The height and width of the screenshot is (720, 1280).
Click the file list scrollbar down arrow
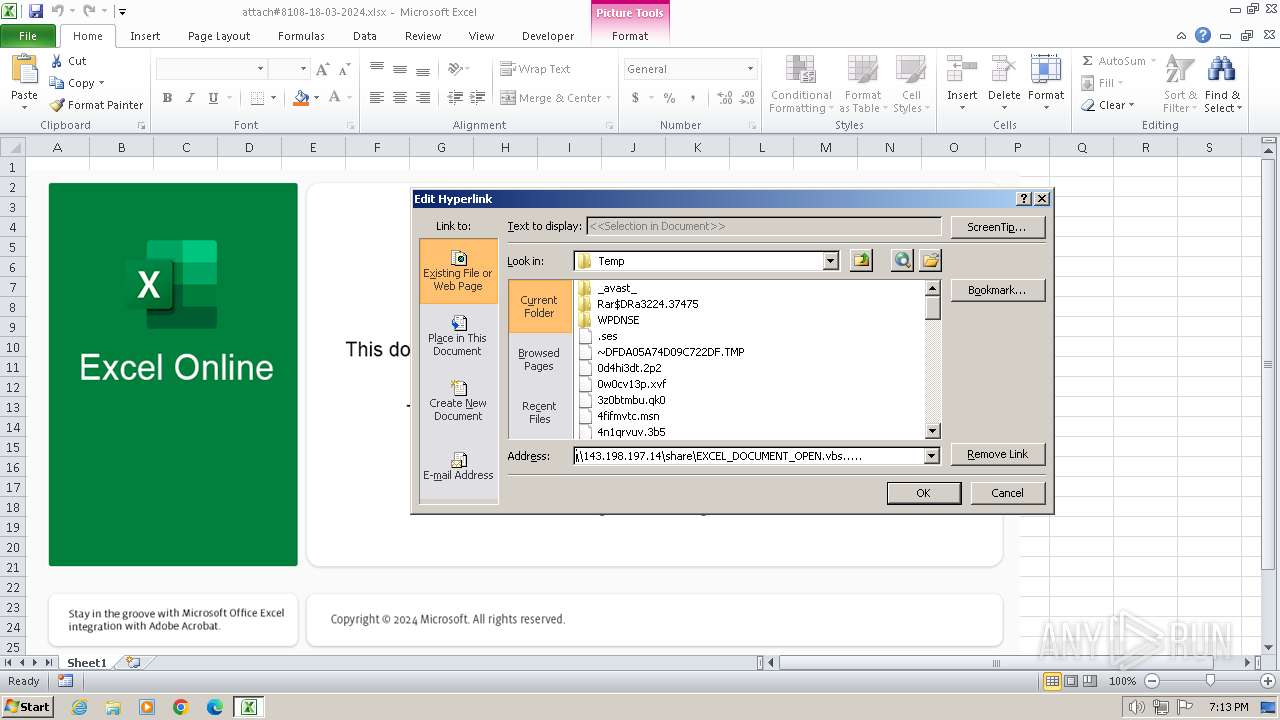click(x=933, y=431)
